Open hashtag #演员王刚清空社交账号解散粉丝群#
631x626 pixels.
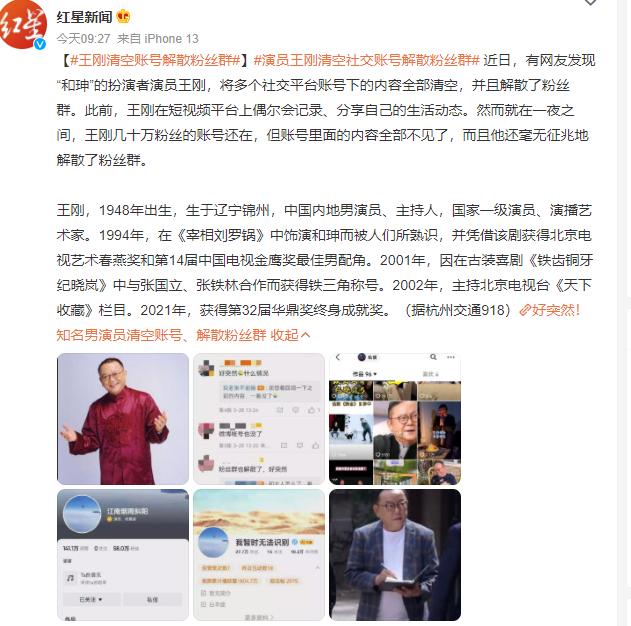tap(367, 60)
